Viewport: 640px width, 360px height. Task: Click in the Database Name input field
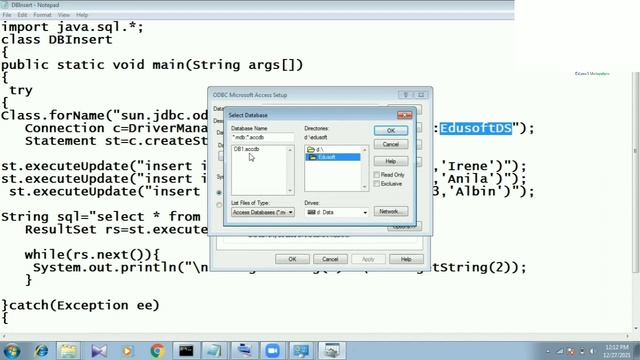tap(262, 138)
